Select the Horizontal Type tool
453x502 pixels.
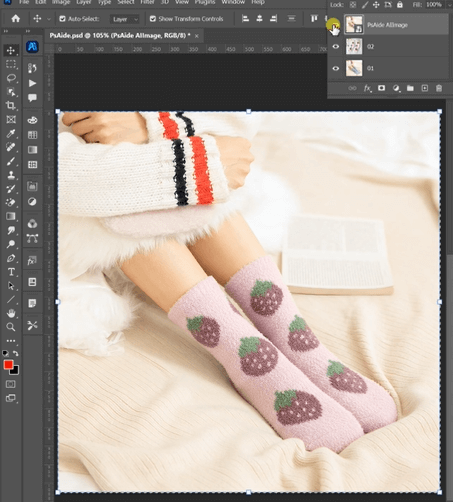[11, 272]
